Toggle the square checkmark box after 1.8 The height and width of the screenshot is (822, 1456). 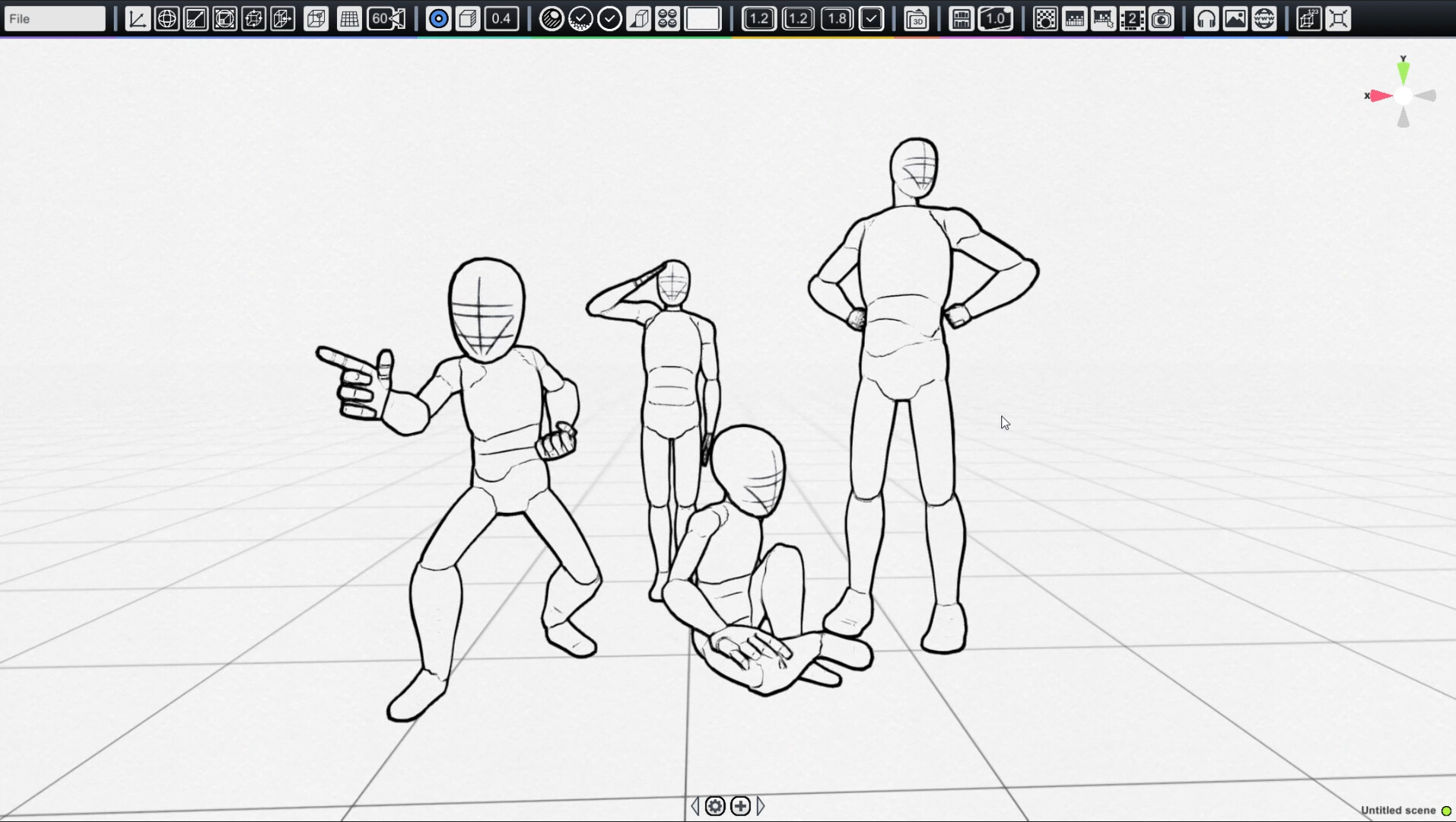[x=871, y=19]
